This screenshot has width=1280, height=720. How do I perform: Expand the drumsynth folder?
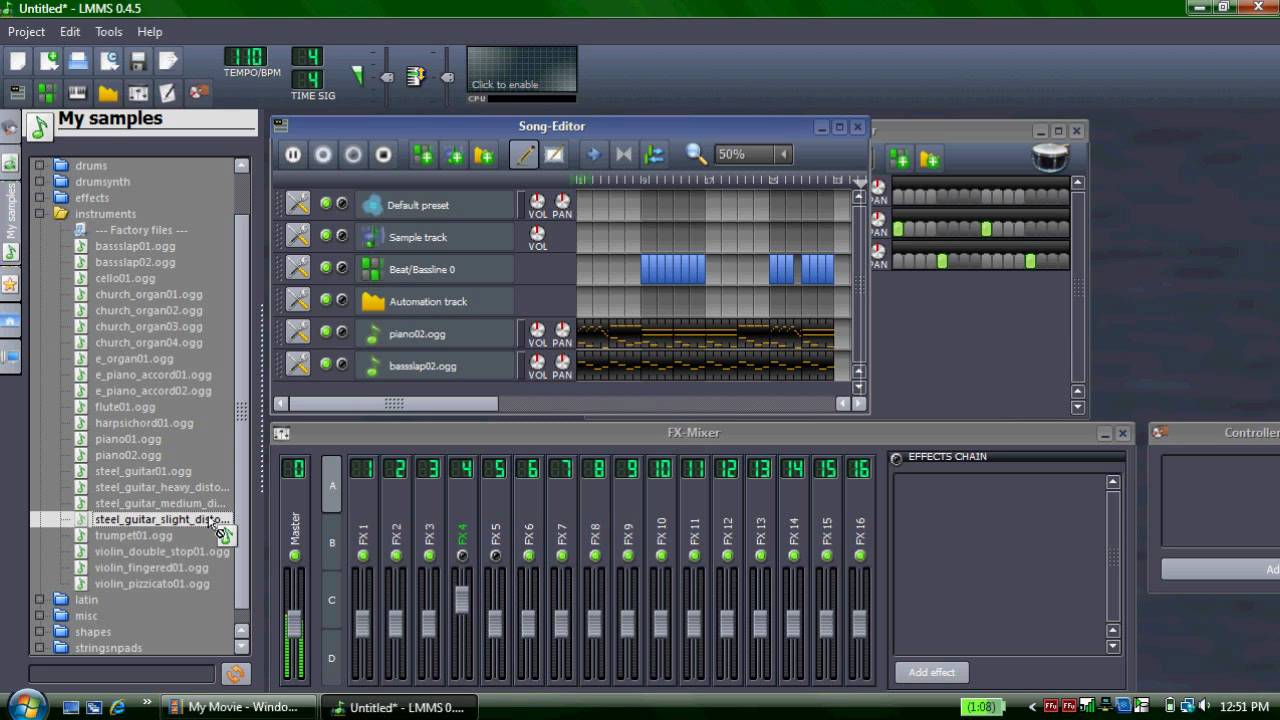click(x=40, y=182)
